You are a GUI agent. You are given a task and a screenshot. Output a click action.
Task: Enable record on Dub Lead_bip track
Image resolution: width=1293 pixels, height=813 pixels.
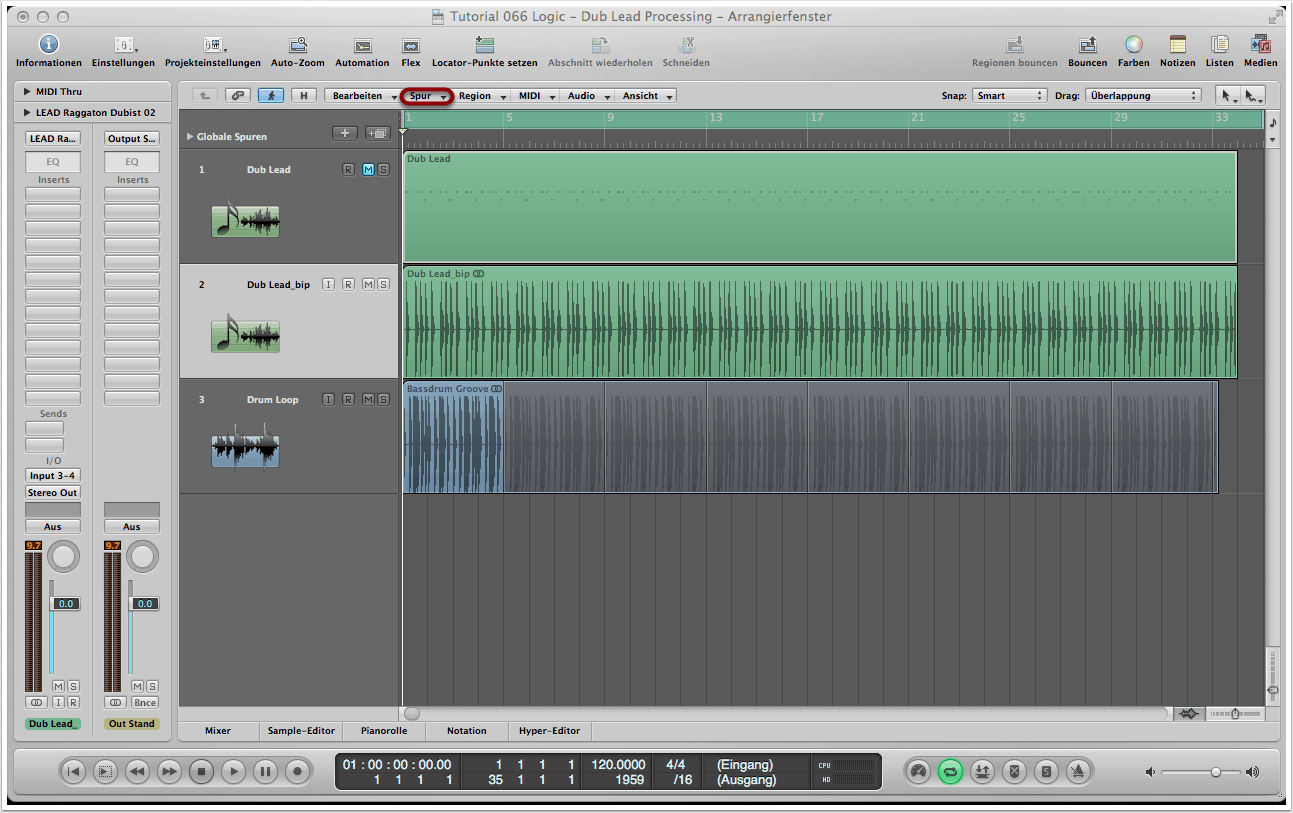pos(348,285)
